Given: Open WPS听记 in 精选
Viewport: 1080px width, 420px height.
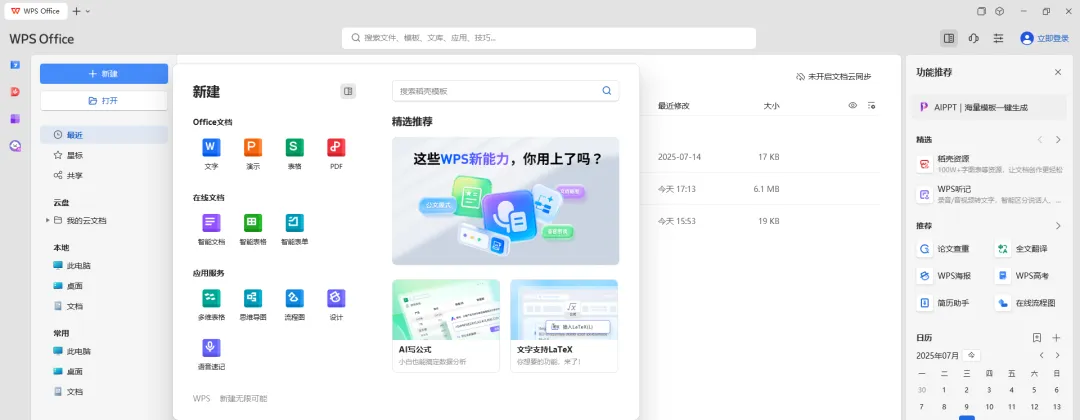Looking at the screenshot, I should (x=989, y=195).
